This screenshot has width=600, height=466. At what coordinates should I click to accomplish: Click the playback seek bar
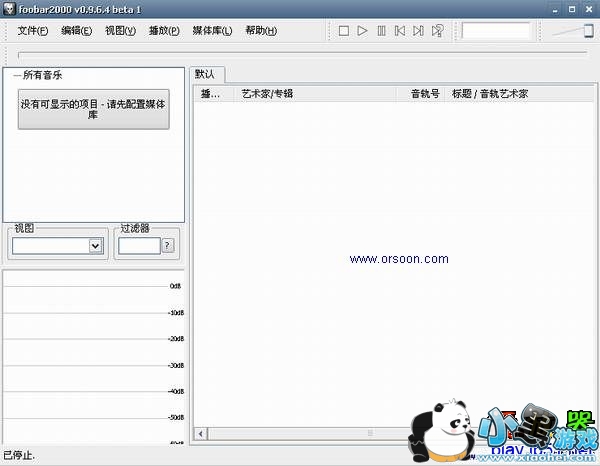(302, 55)
